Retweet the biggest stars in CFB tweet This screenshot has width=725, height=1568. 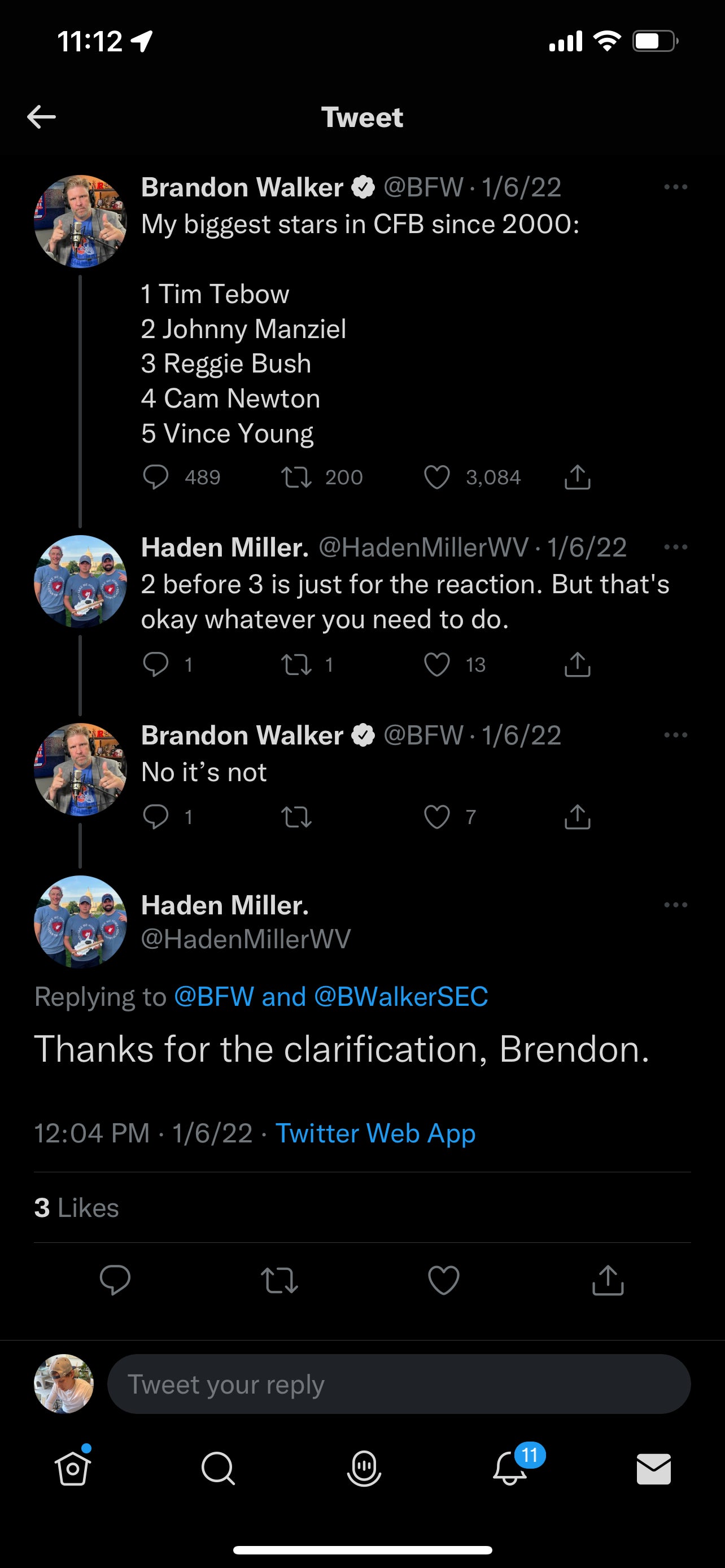pyautogui.click(x=296, y=477)
